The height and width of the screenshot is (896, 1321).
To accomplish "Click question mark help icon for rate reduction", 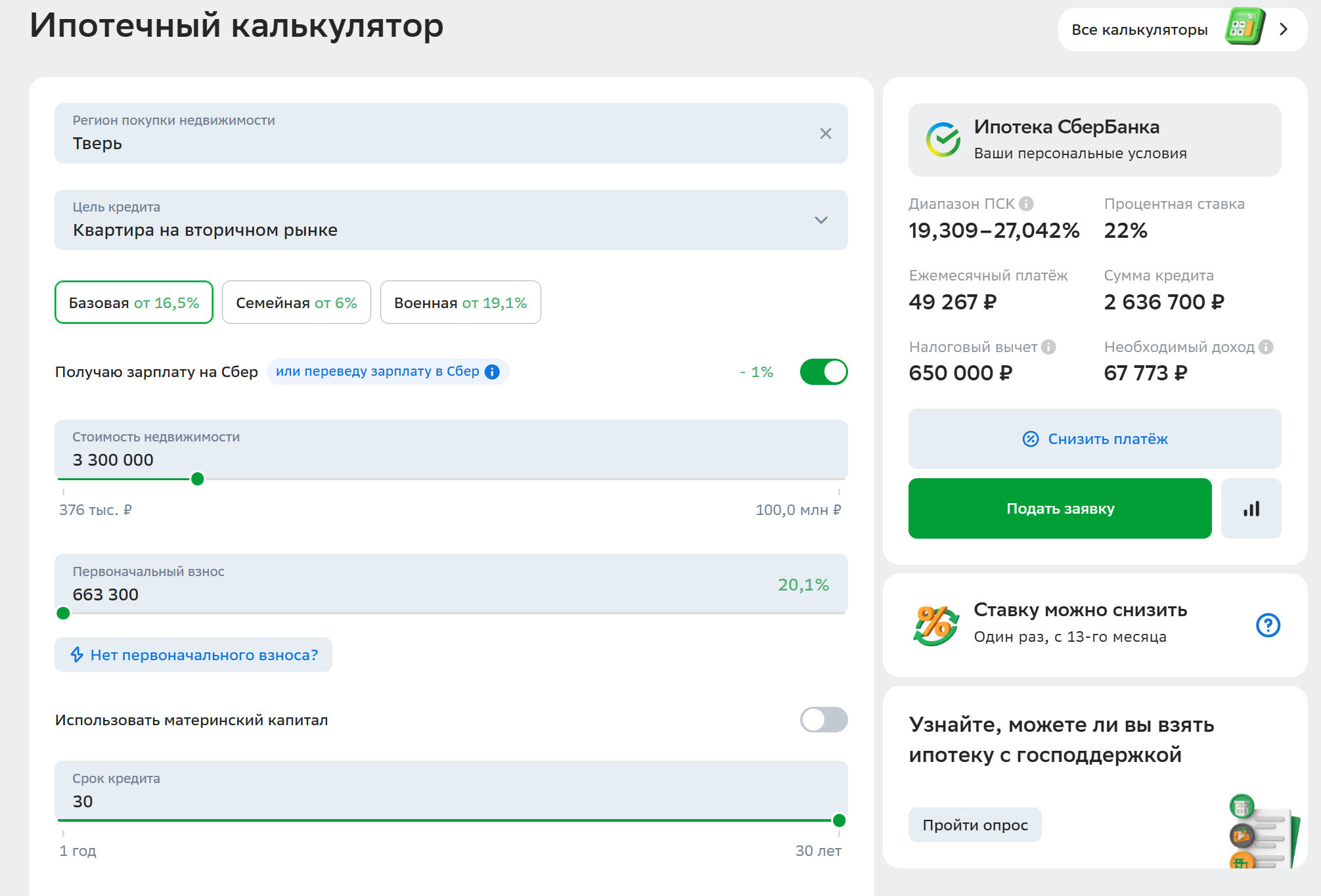I will click(1268, 625).
